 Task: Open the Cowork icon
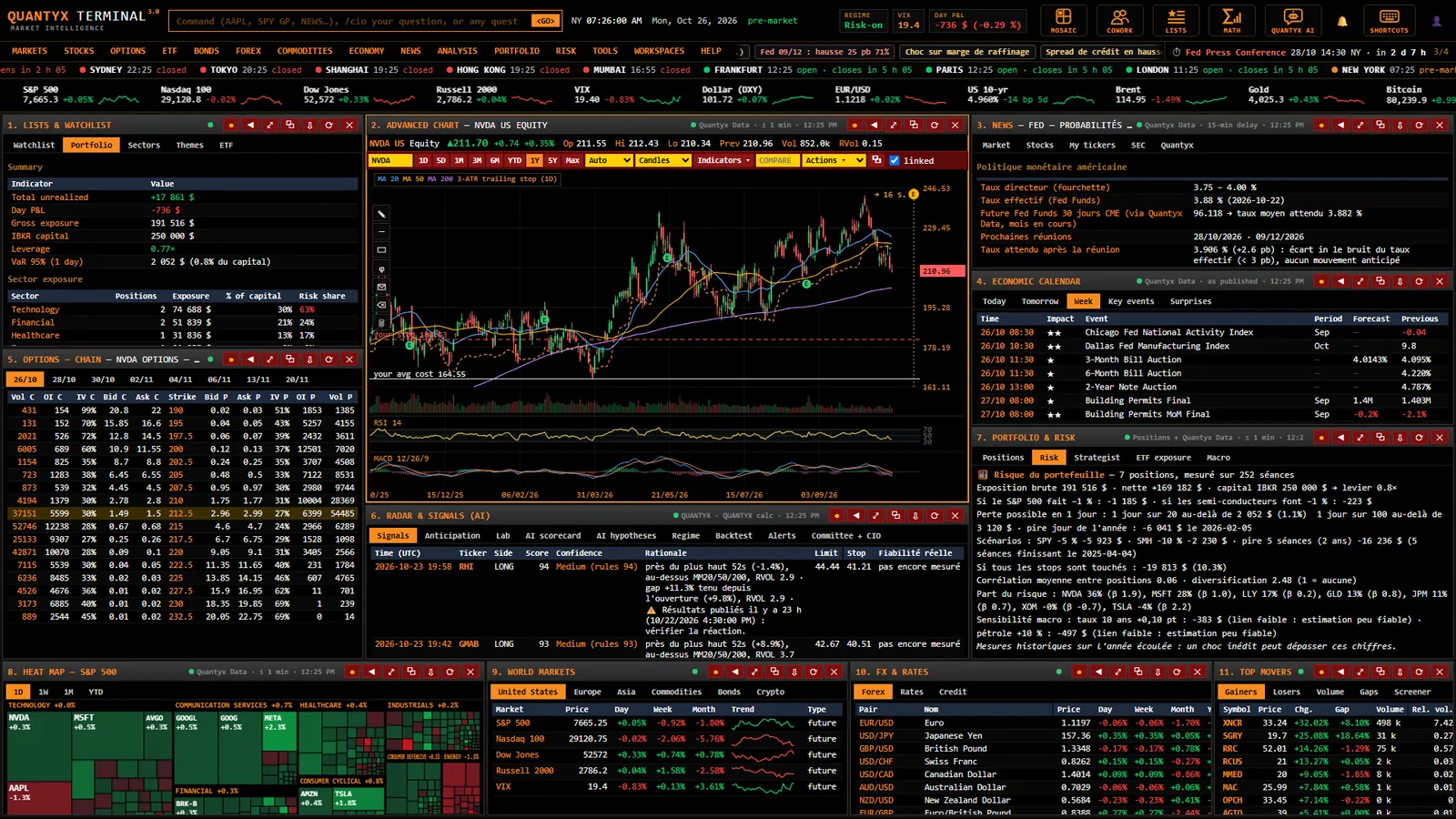coord(1119,20)
